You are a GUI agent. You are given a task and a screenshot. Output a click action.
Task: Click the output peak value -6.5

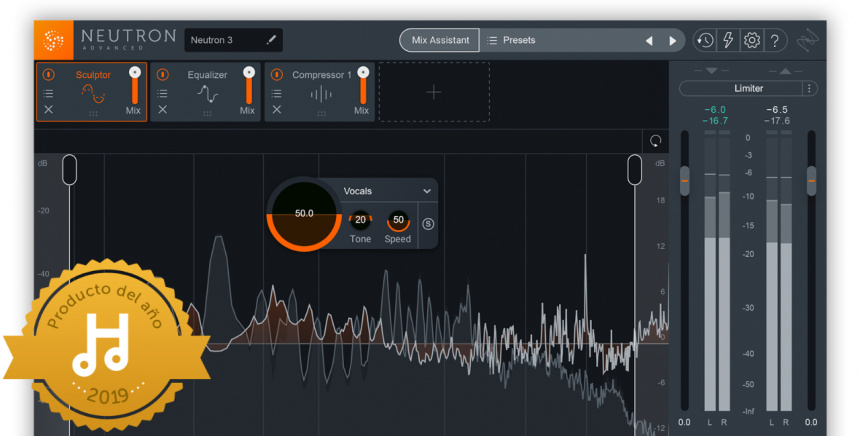pyautogui.click(x=777, y=110)
